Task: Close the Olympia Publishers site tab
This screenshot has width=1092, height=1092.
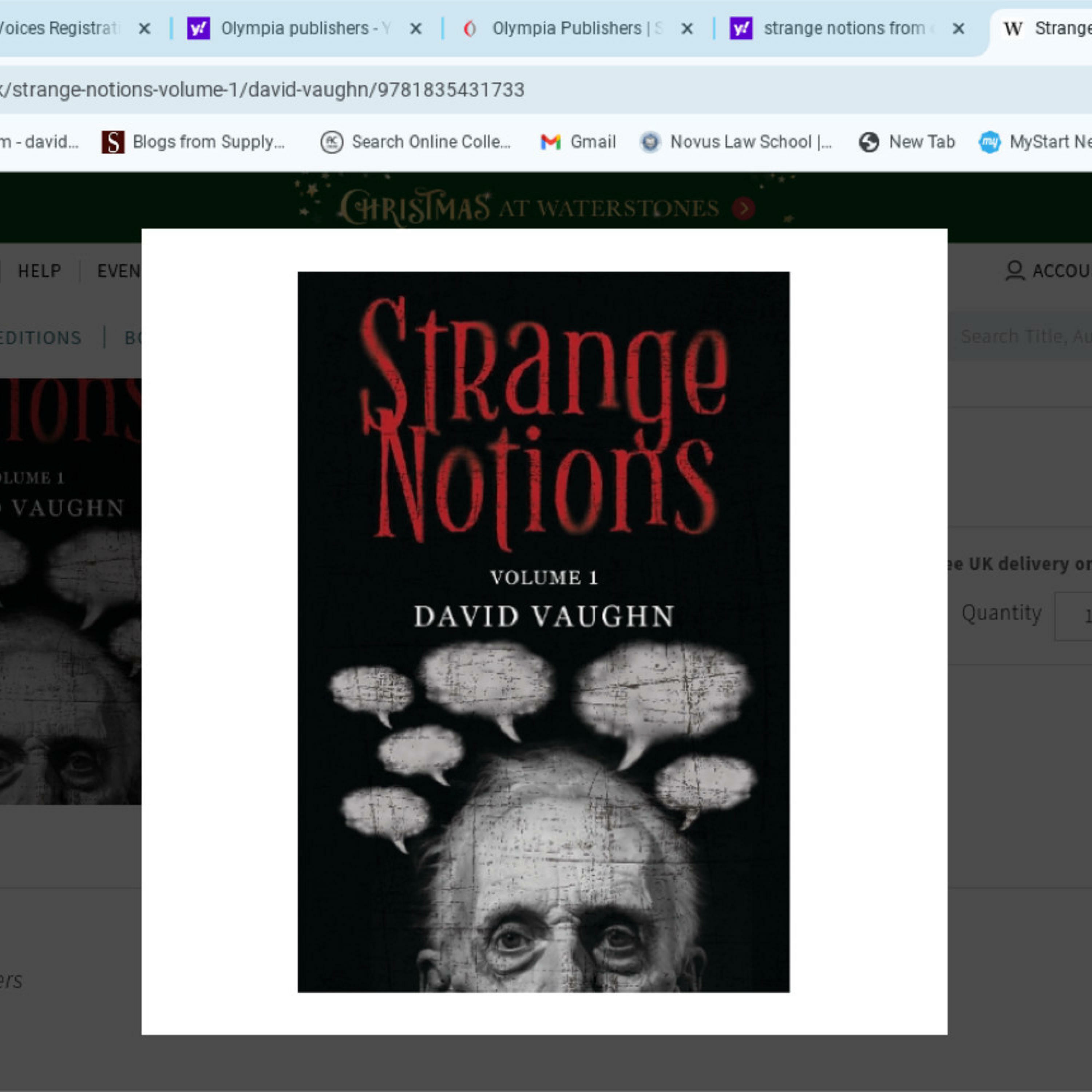Action: pos(687,28)
